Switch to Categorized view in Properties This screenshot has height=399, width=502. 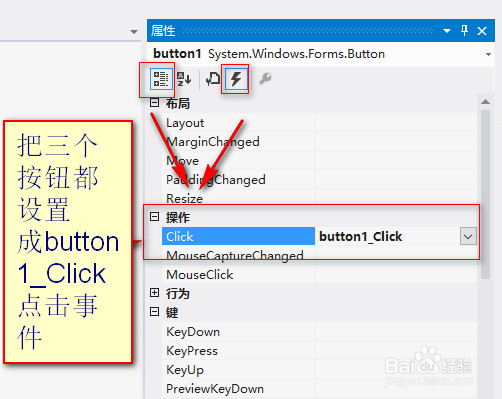click(161, 79)
